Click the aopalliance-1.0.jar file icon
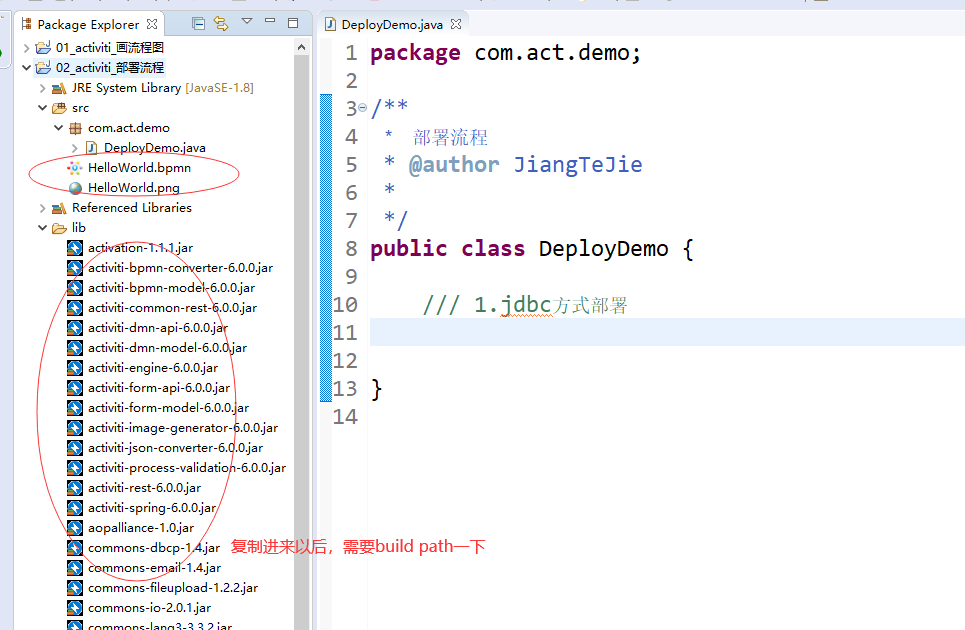The height and width of the screenshot is (630, 965). click(75, 528)
